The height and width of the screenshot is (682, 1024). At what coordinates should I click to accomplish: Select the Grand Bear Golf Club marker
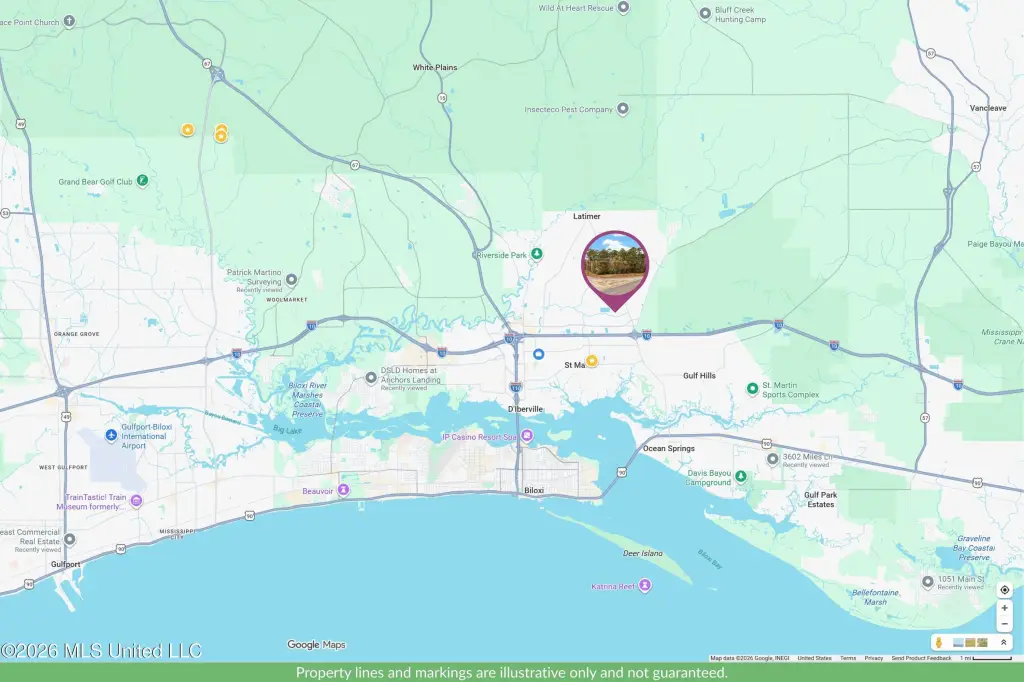coord(143,181)
